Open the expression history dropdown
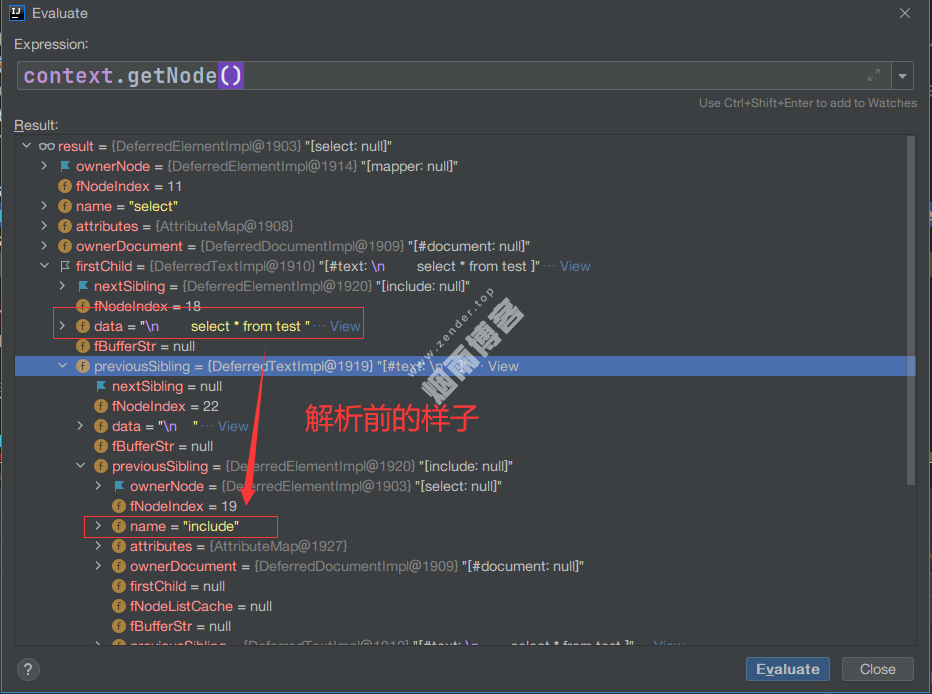This screenshot has width=932, height=694. pos(903,76)
